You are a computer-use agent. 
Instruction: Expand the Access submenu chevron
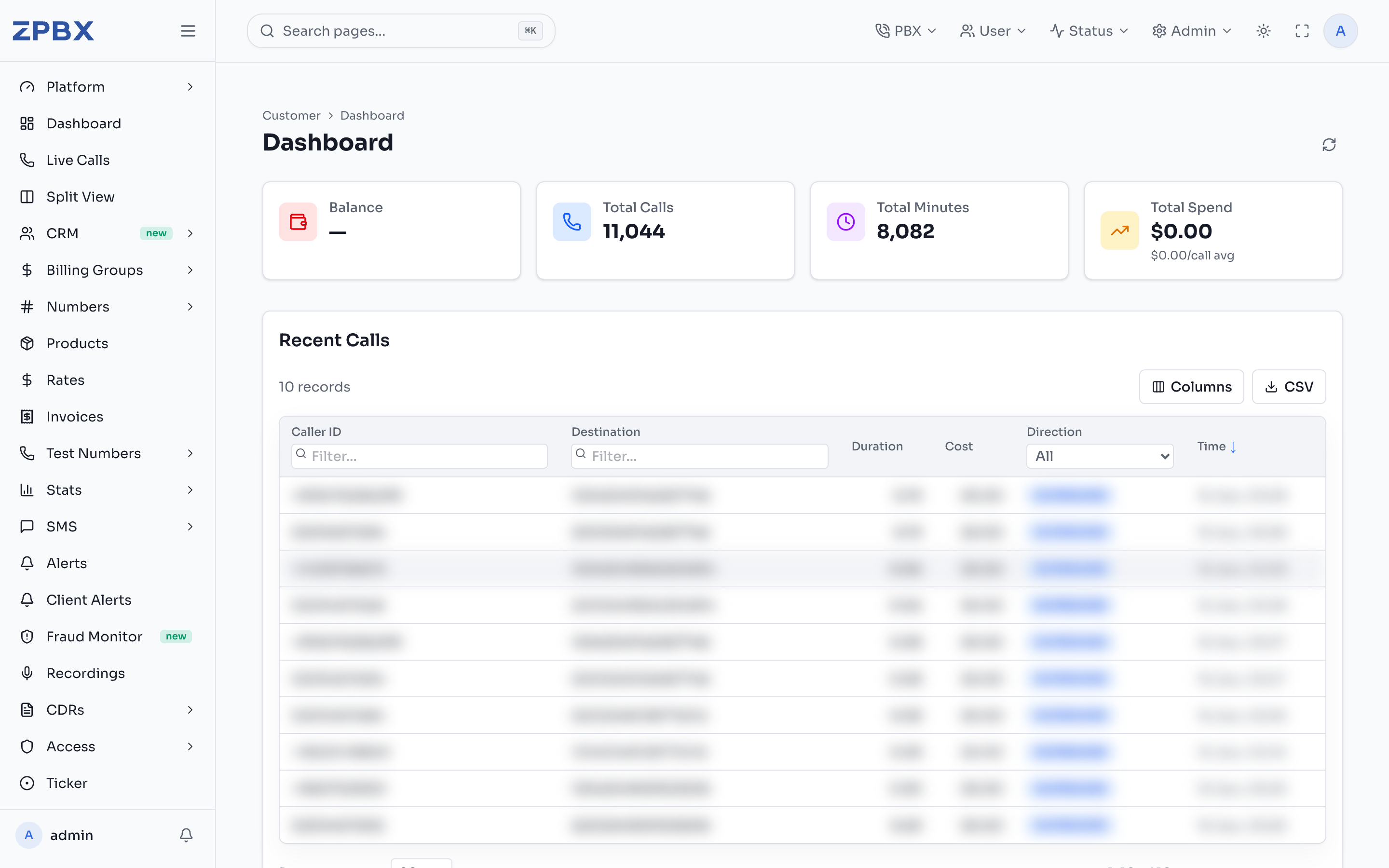click(190, 746)
